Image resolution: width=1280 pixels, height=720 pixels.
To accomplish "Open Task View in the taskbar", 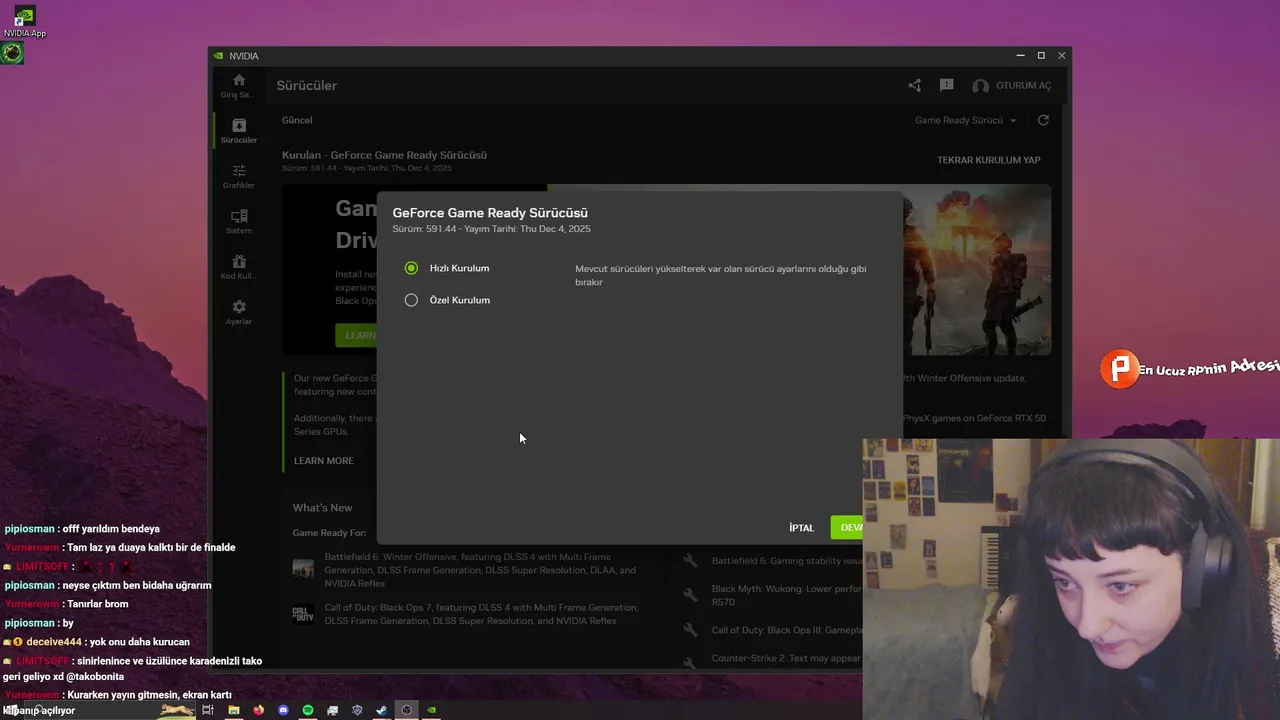I will point(208,710).
